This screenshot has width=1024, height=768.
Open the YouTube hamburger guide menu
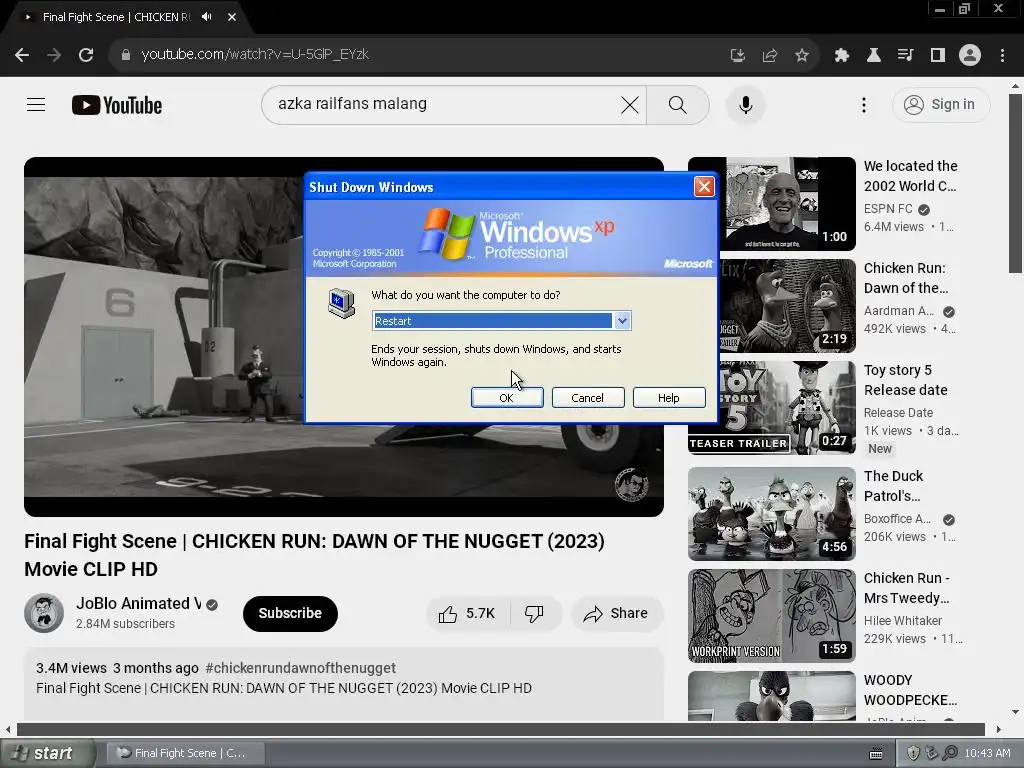pos(36,104)
